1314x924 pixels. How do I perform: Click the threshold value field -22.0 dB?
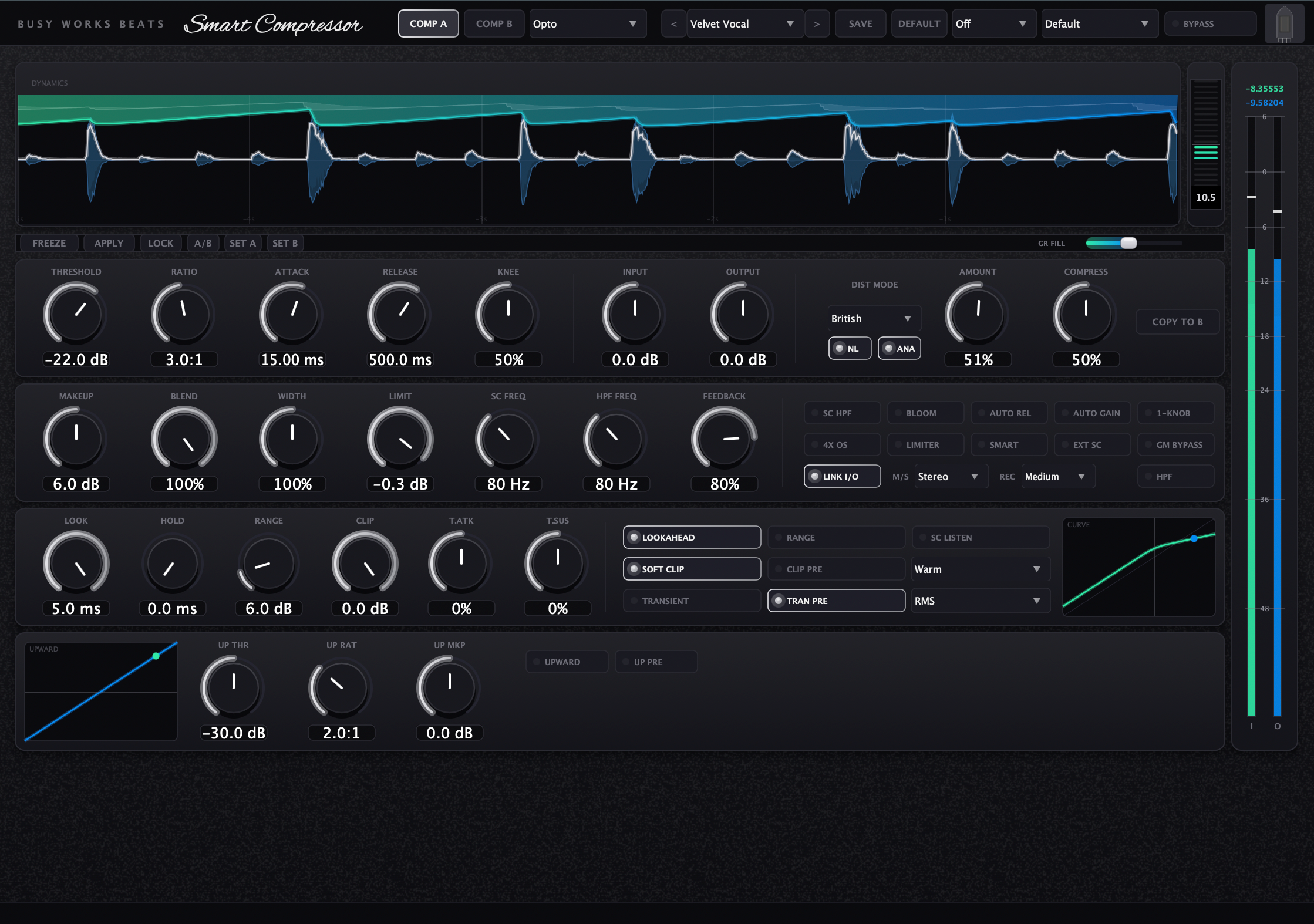coord(76,360)
